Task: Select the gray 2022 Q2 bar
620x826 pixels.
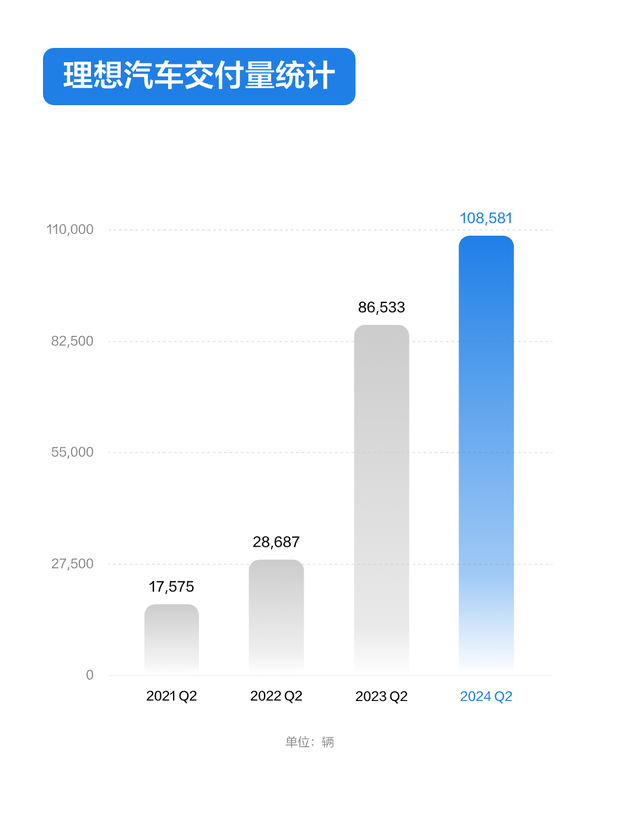Action: (x=276, y=616)
